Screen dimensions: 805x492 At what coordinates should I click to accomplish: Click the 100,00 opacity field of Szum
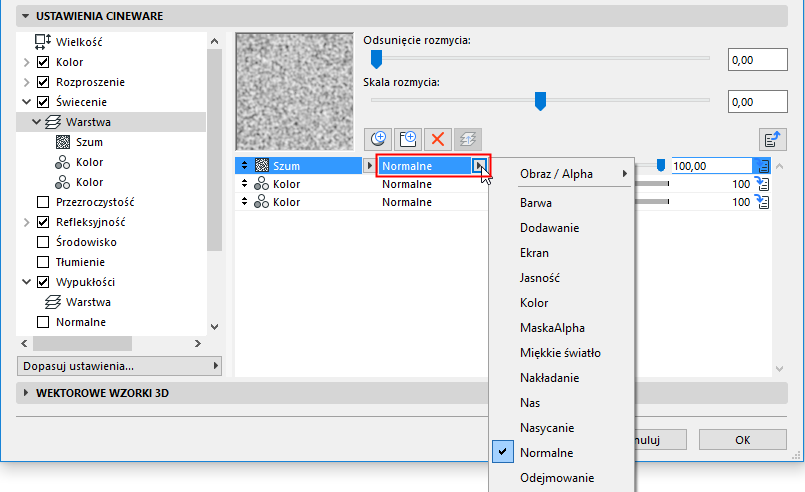[712, 165]
